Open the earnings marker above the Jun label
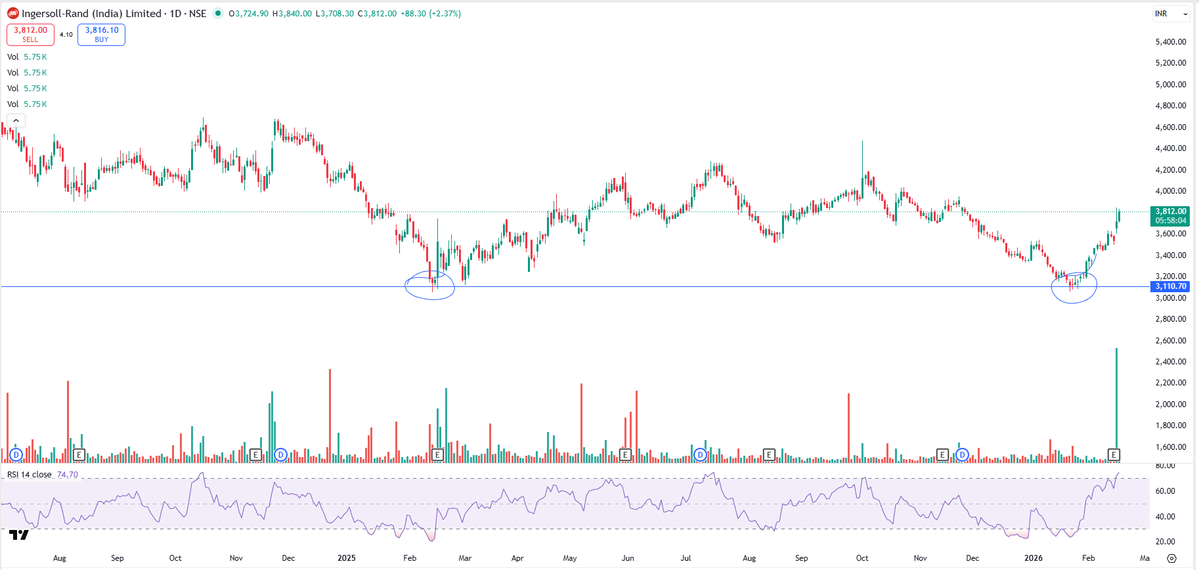The height and width of the screenshot is (570, 1199). click(625, 454)
